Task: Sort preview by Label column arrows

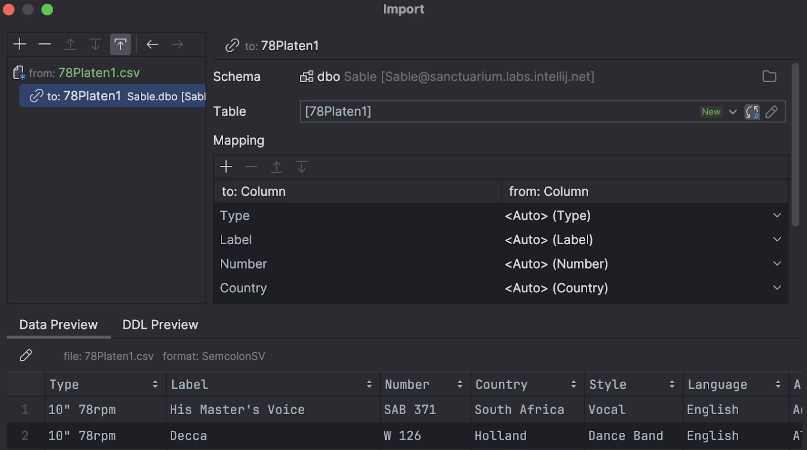Action: 369,385
